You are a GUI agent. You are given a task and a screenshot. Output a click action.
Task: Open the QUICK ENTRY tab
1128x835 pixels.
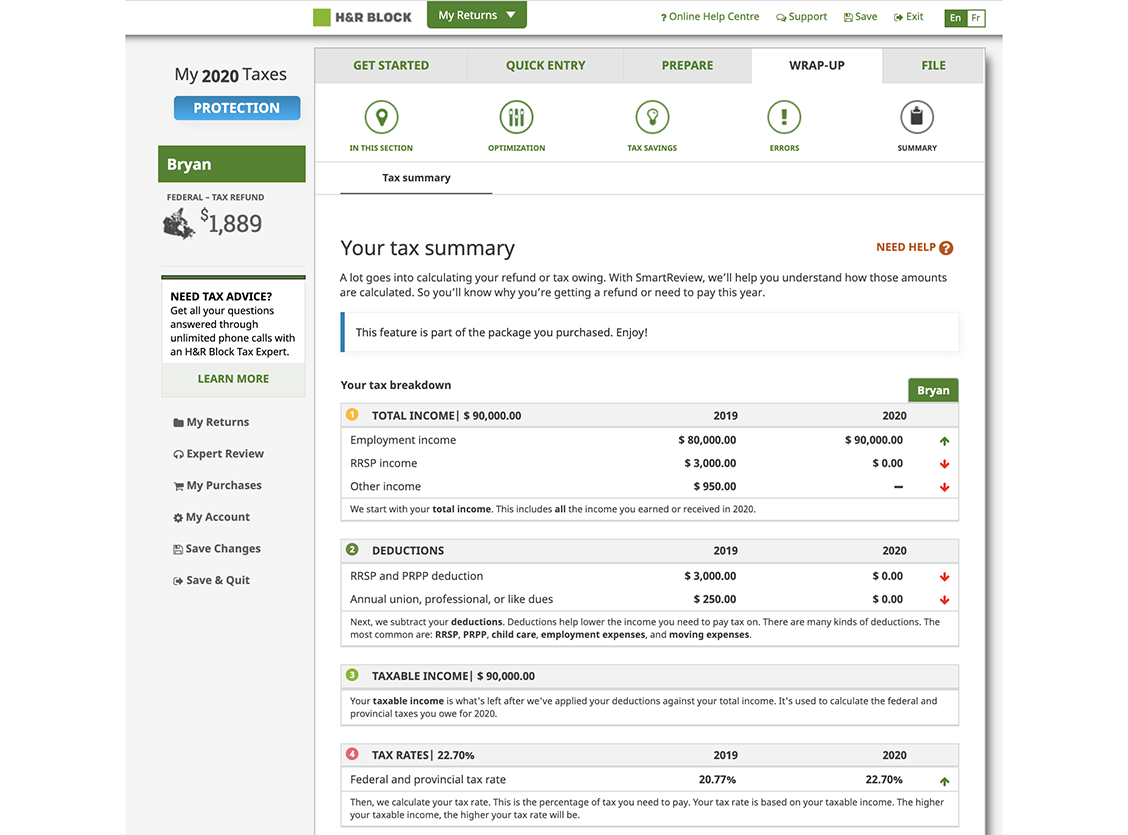544,65
